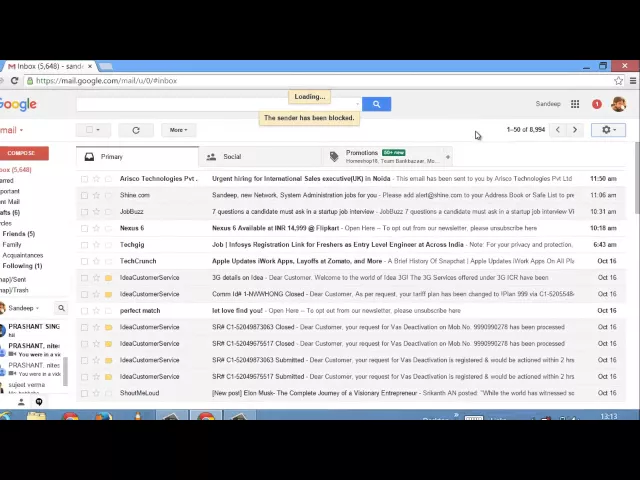Viewport: 640px width, 480px height.
Task: Go to newer emails arrow
Action: tap(558, 130)
